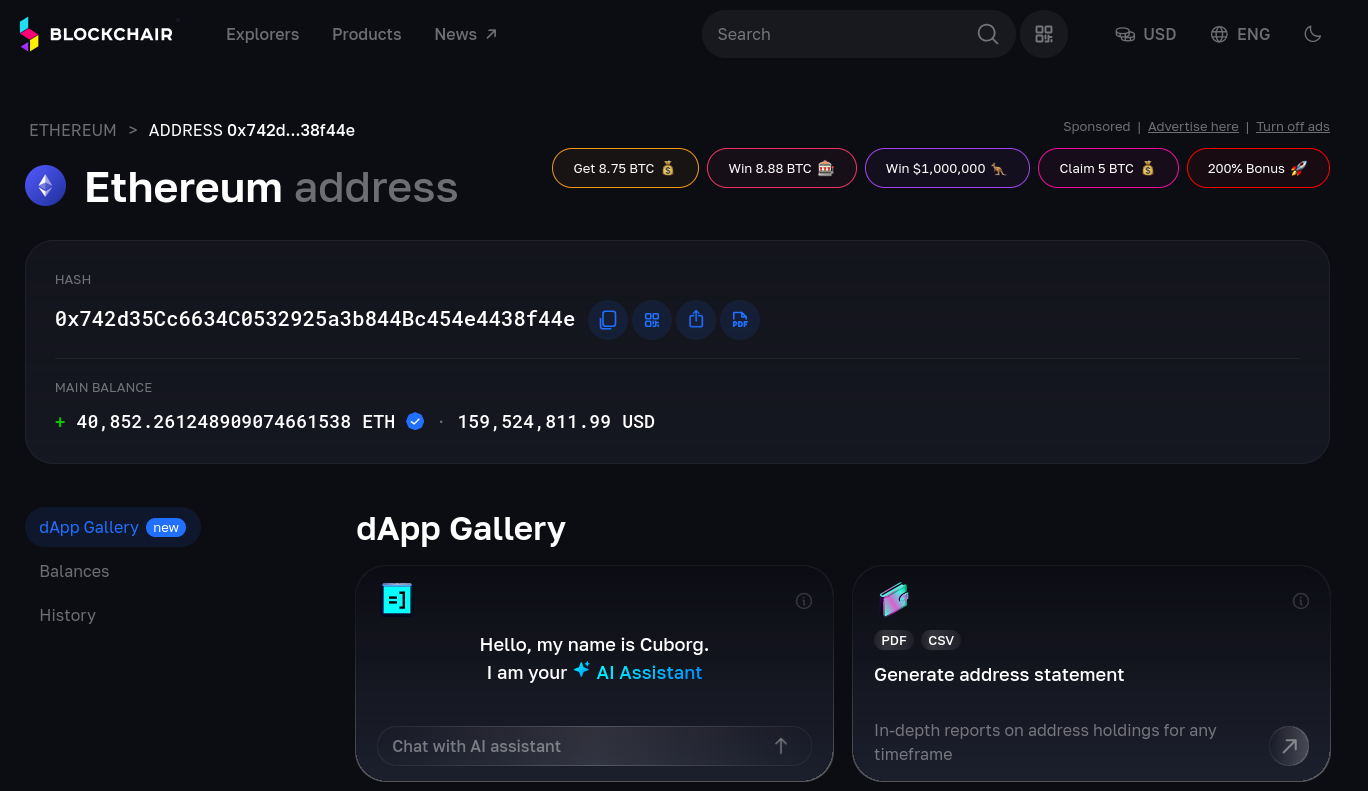The width and height of the screenshot is (1368, 791).
Task: Open the Products menu
Action: [x=367, y=34]
